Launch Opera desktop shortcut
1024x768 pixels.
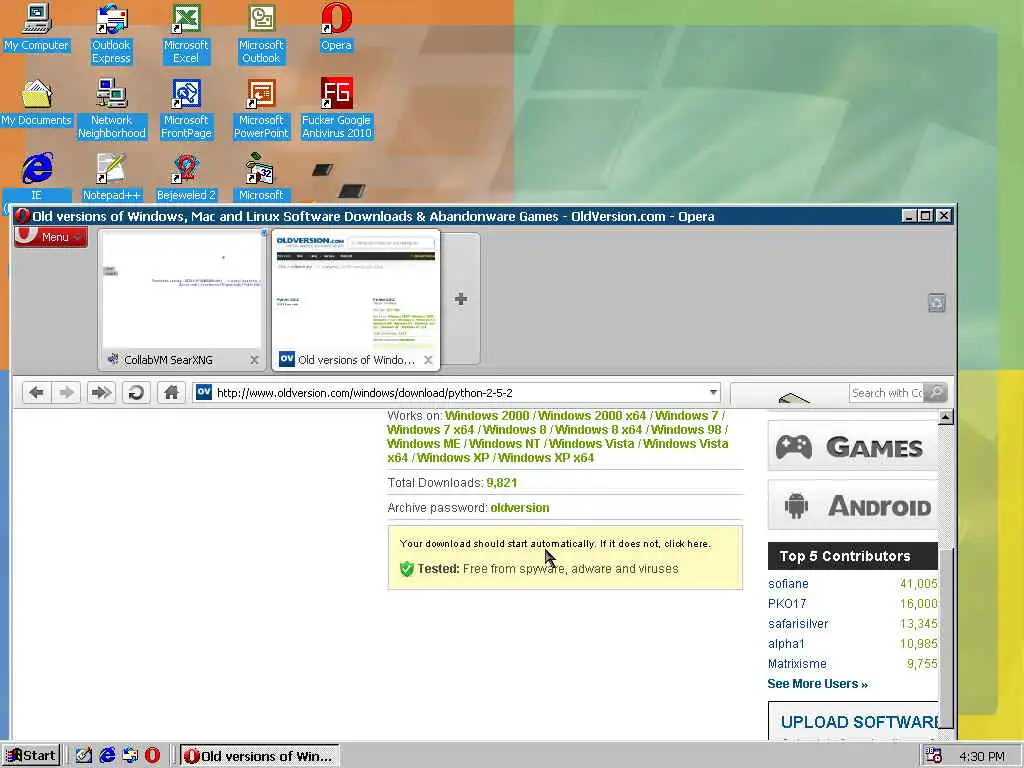pos(336,27)
